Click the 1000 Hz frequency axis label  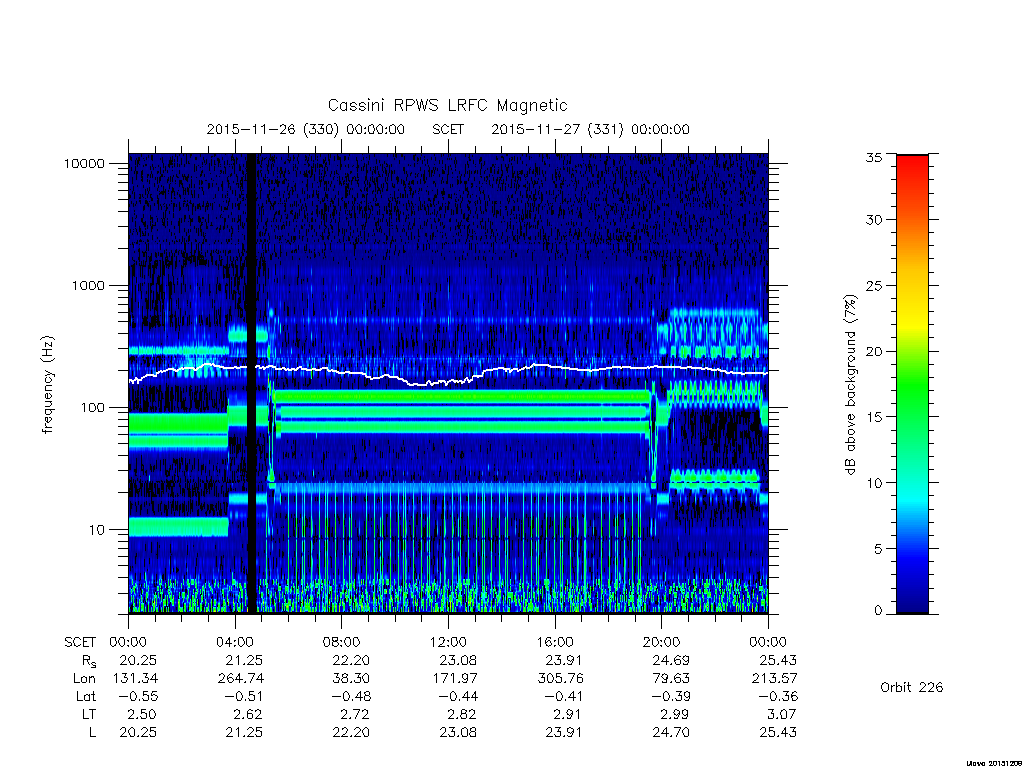point(88,285)
